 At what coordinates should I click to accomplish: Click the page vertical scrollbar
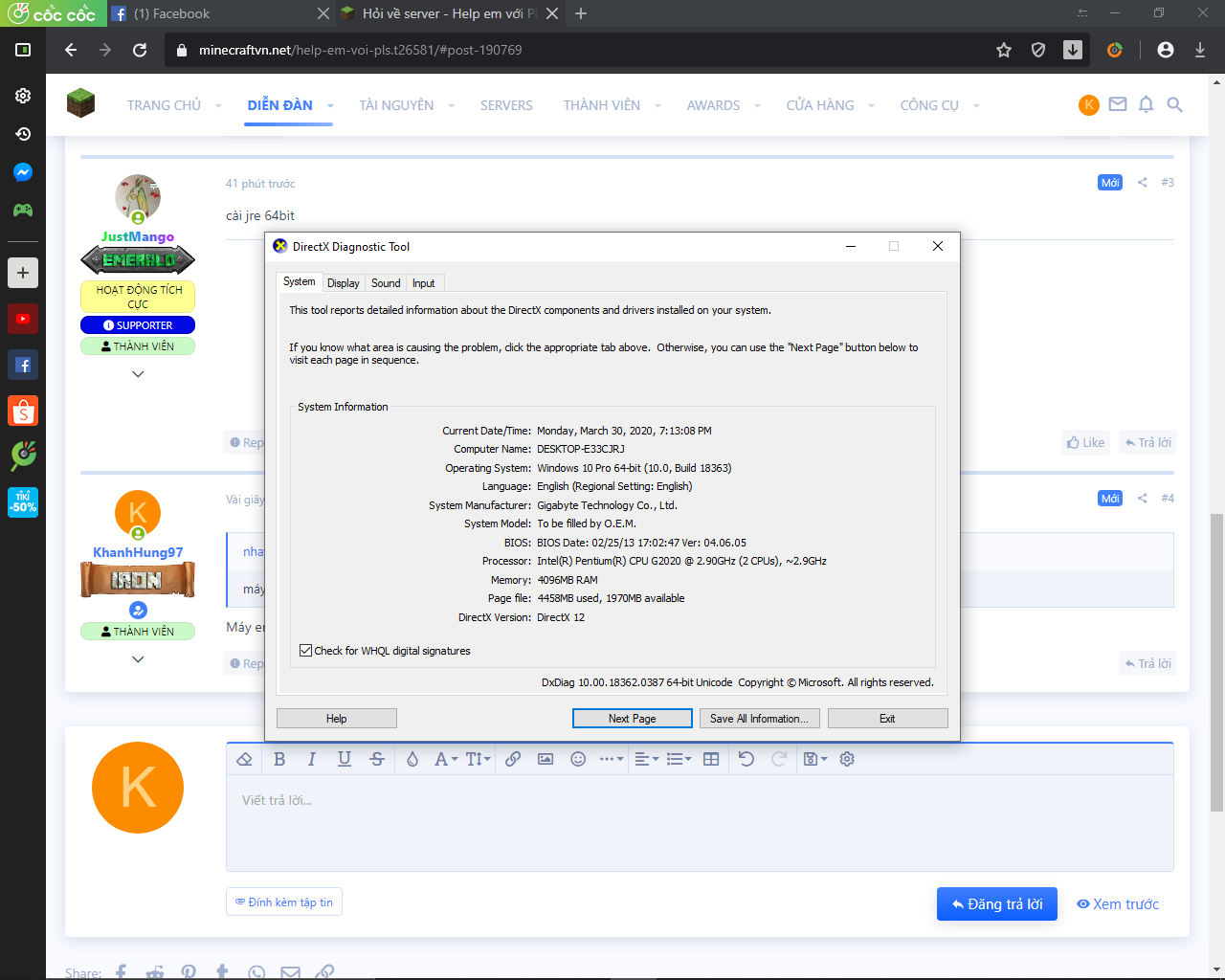(x=1216, y=662)
